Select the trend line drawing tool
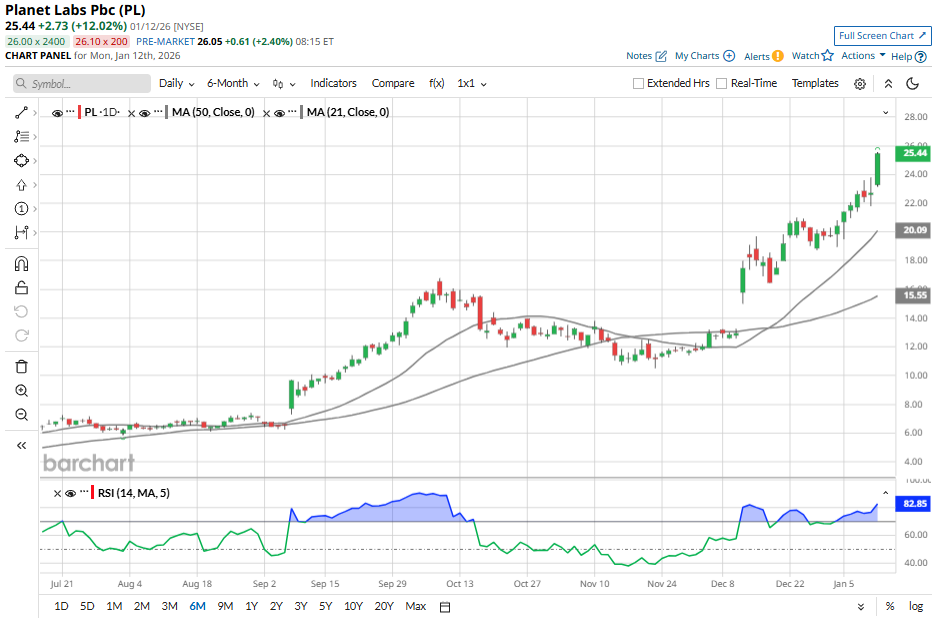 coord(21,113)
